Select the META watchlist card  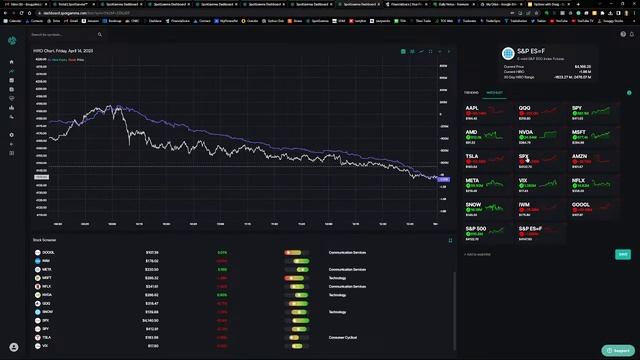pos(487,185)
